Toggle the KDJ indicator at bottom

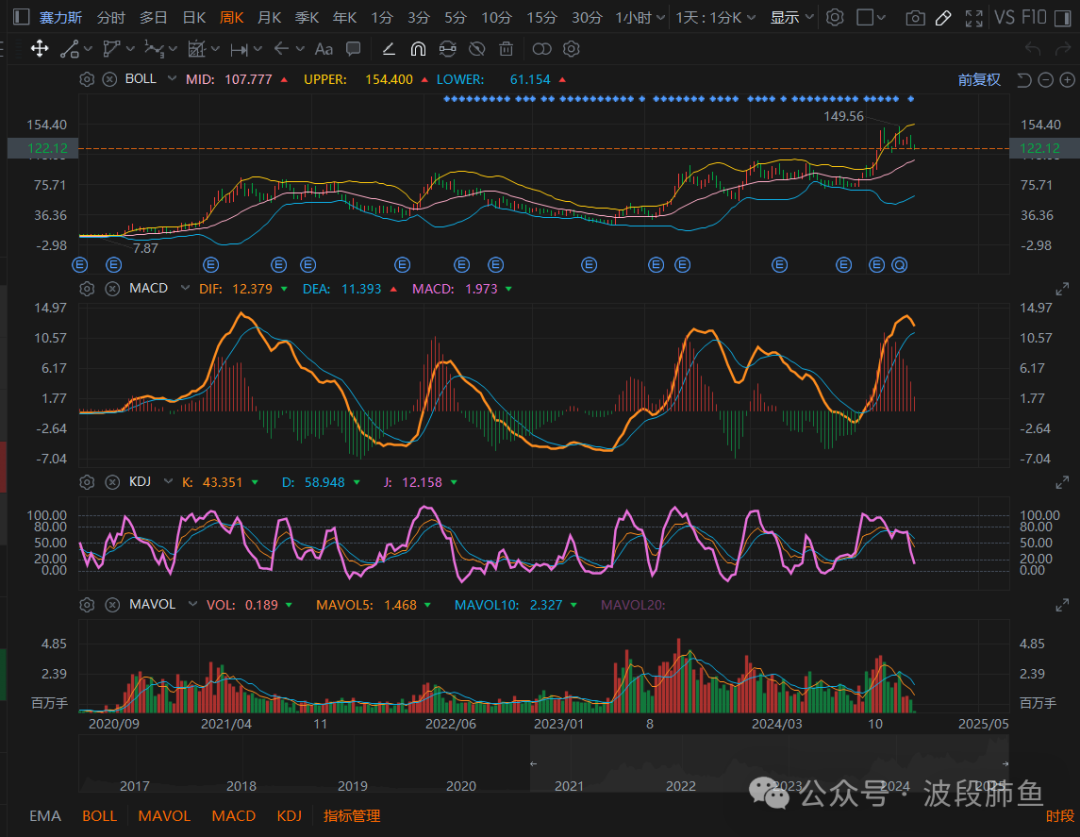(289, 816)
